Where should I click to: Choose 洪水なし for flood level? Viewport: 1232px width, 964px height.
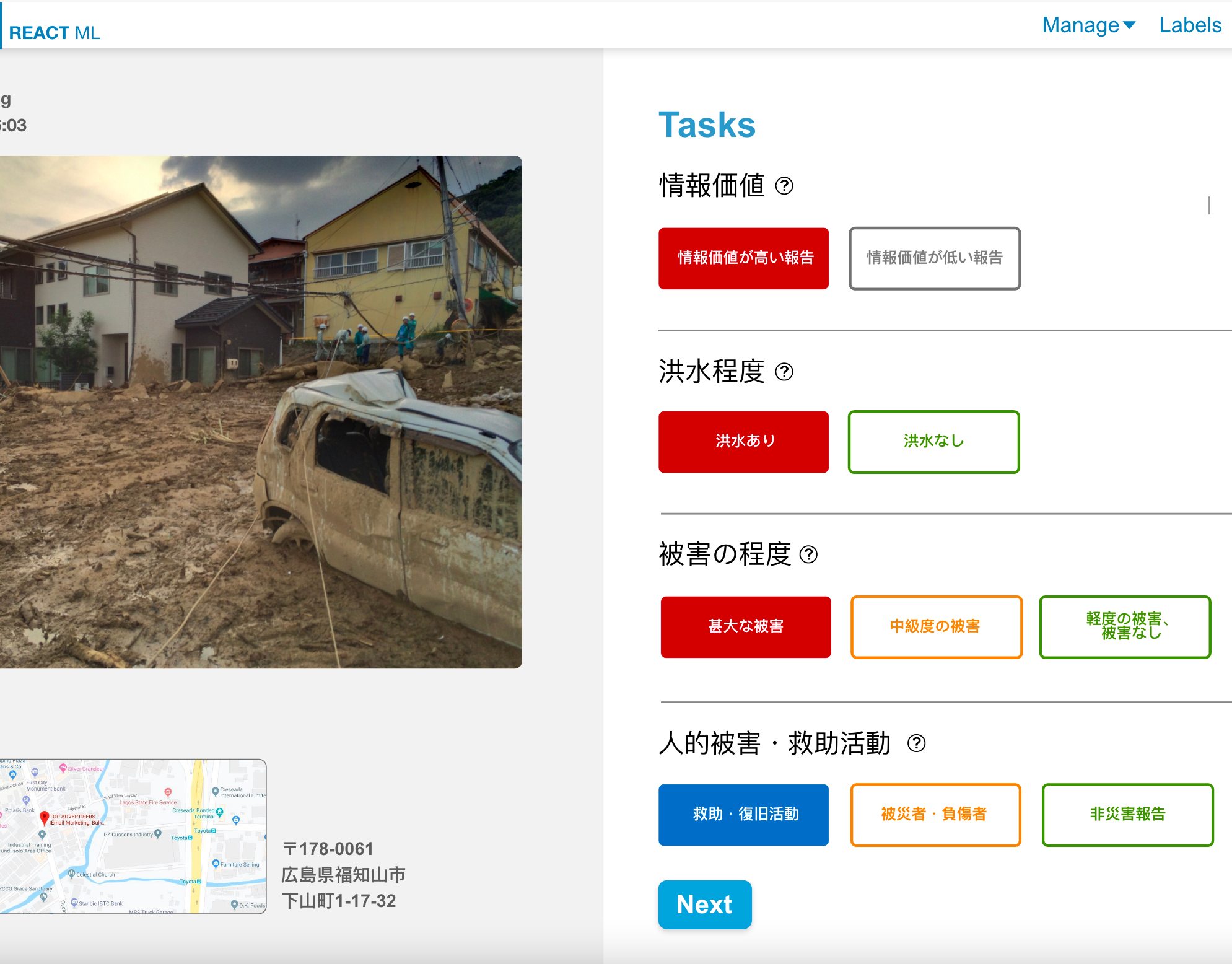(933, 442)
